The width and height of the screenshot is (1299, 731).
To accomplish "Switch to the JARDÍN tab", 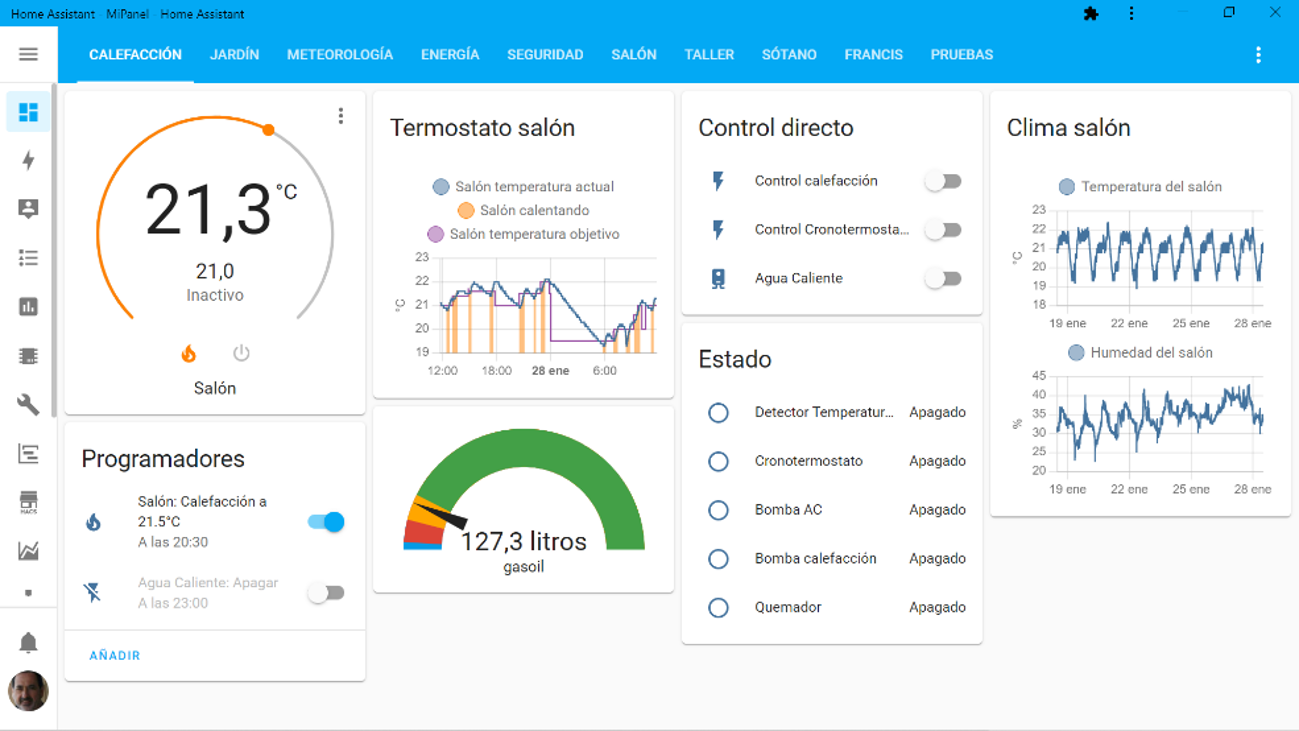I will [x=235, y=55].
